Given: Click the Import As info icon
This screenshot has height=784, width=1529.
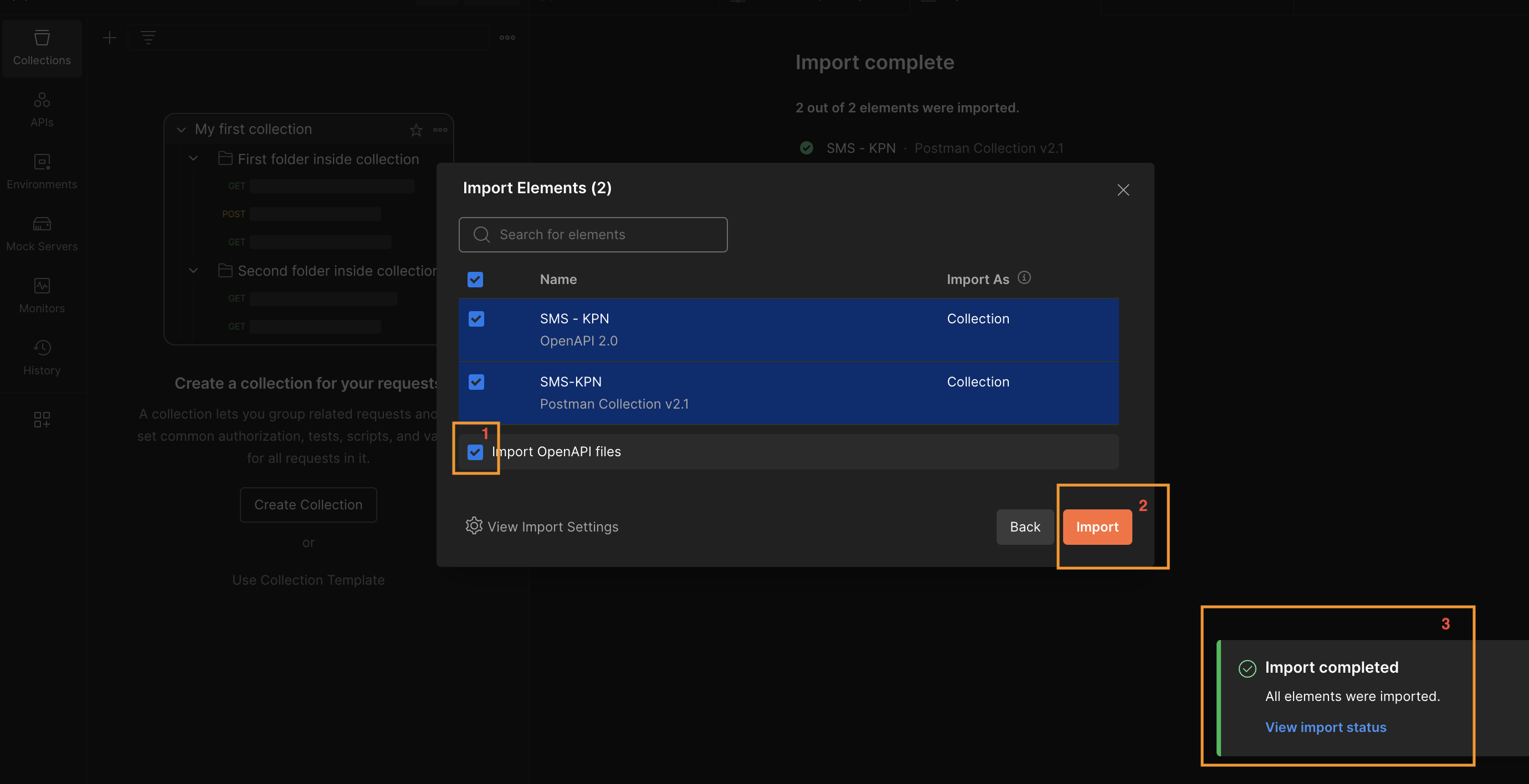Looking at the screenshot, I should point(1024,277).
